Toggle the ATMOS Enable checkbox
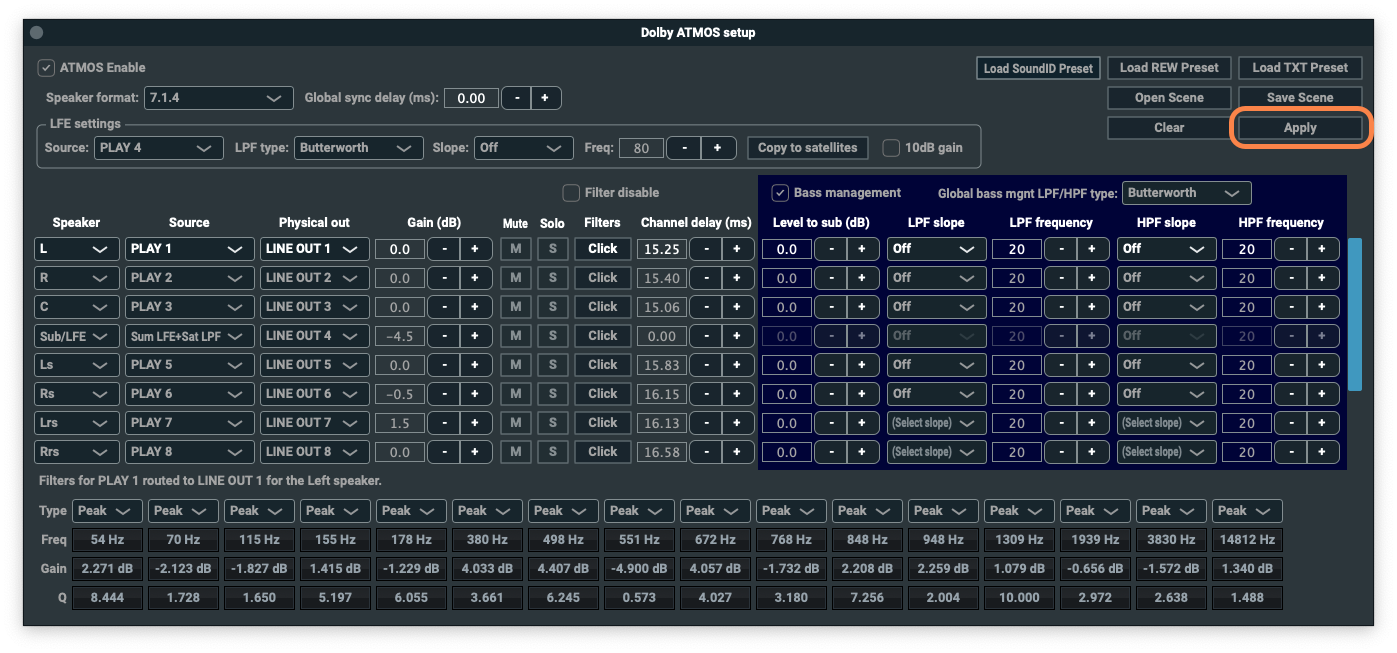Screen dimensions: 1397x653 click(x=46, y=68)
